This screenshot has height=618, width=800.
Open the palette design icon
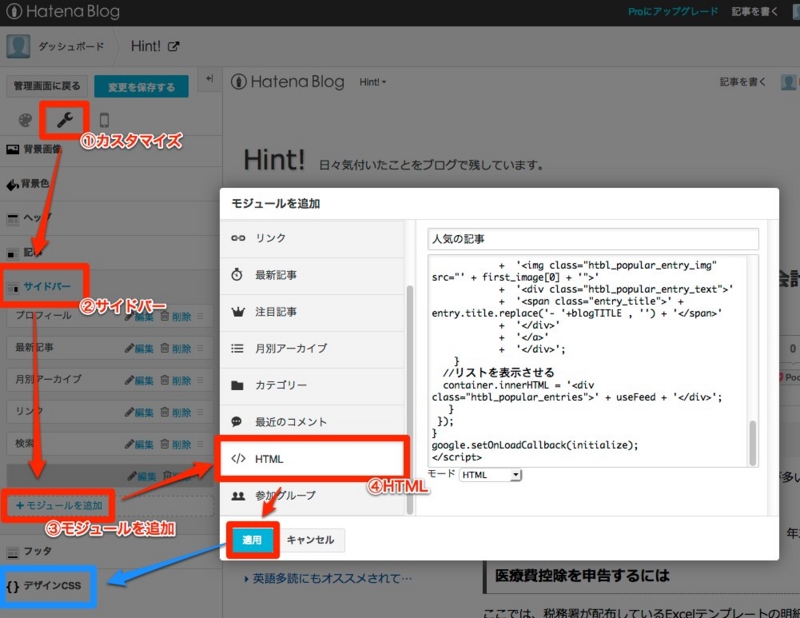24,118
